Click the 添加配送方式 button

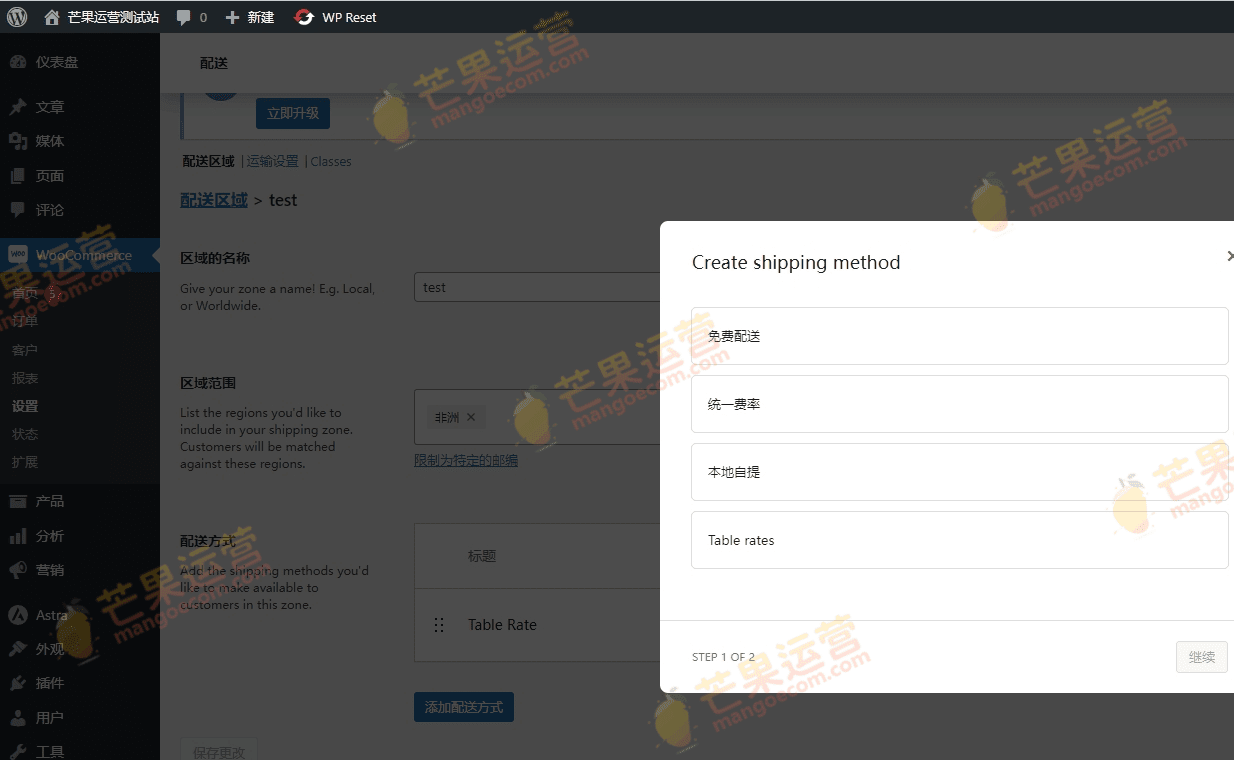(464, 707)
